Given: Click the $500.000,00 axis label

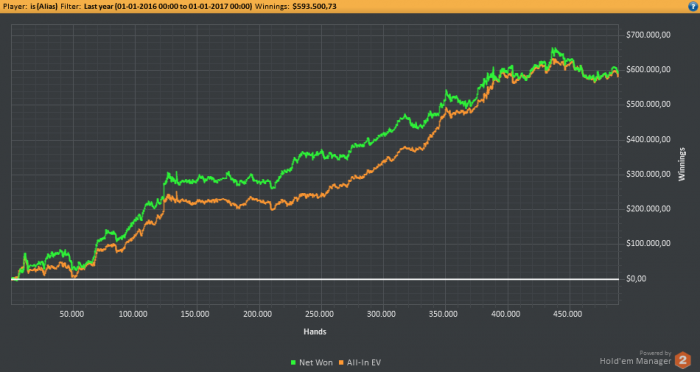Looking at the screenshot, I should 648,104.
